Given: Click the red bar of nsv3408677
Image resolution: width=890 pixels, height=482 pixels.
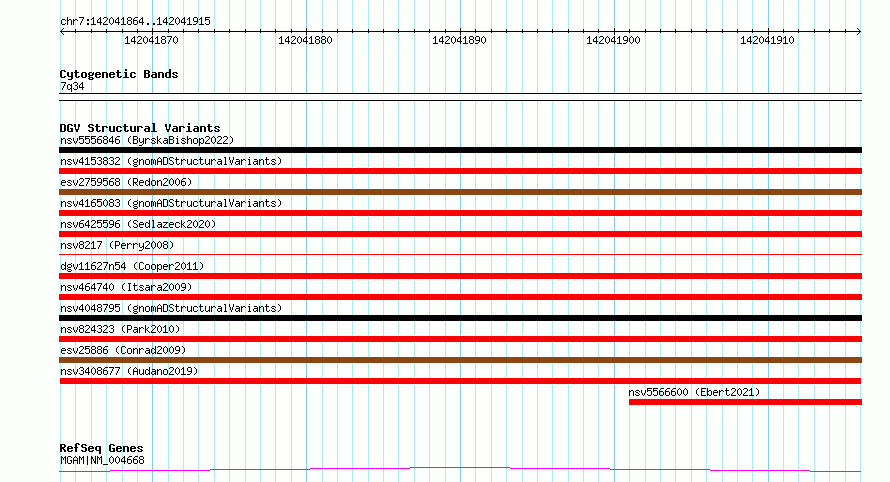Looking at the screenshot, I should tap(460, 381).
